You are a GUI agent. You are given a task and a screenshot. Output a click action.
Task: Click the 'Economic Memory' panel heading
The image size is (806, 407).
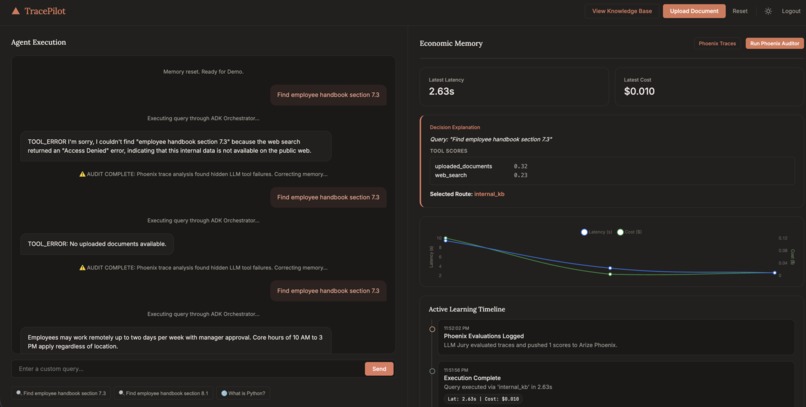451,44
